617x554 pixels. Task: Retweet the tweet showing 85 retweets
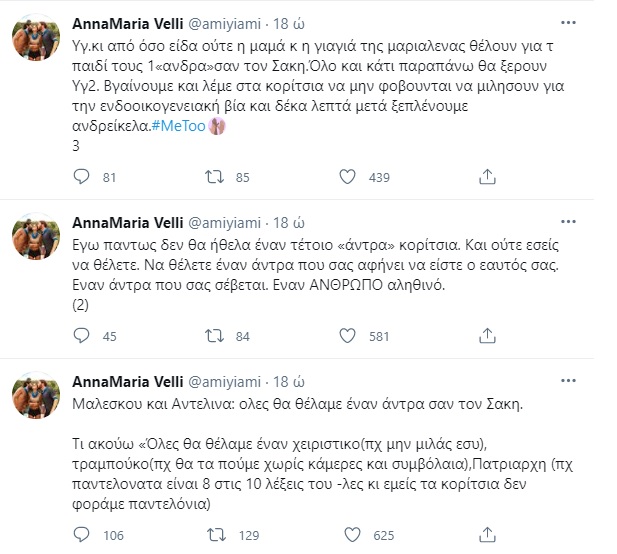click(x=214, y=177)
